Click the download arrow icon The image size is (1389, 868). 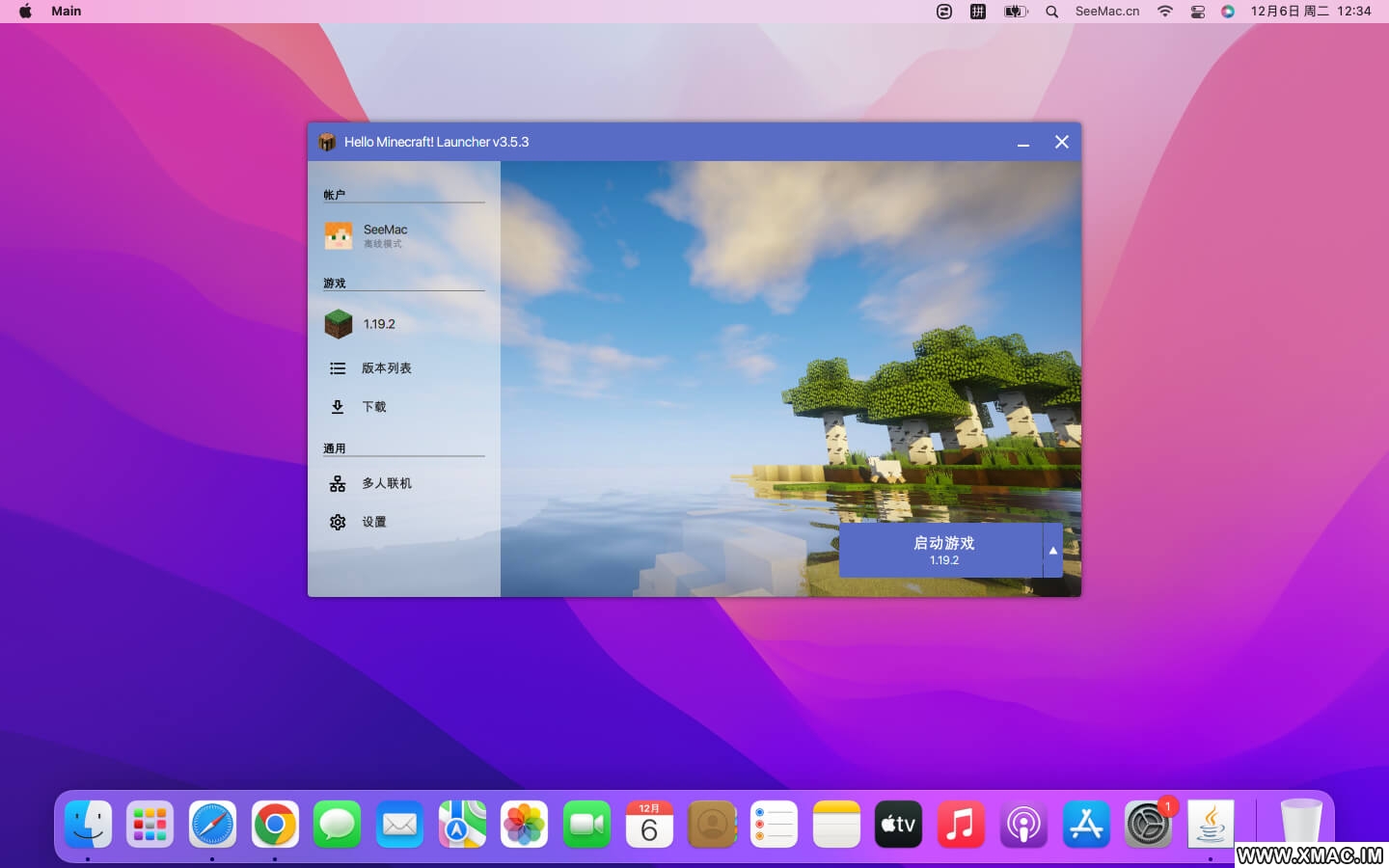338,407
